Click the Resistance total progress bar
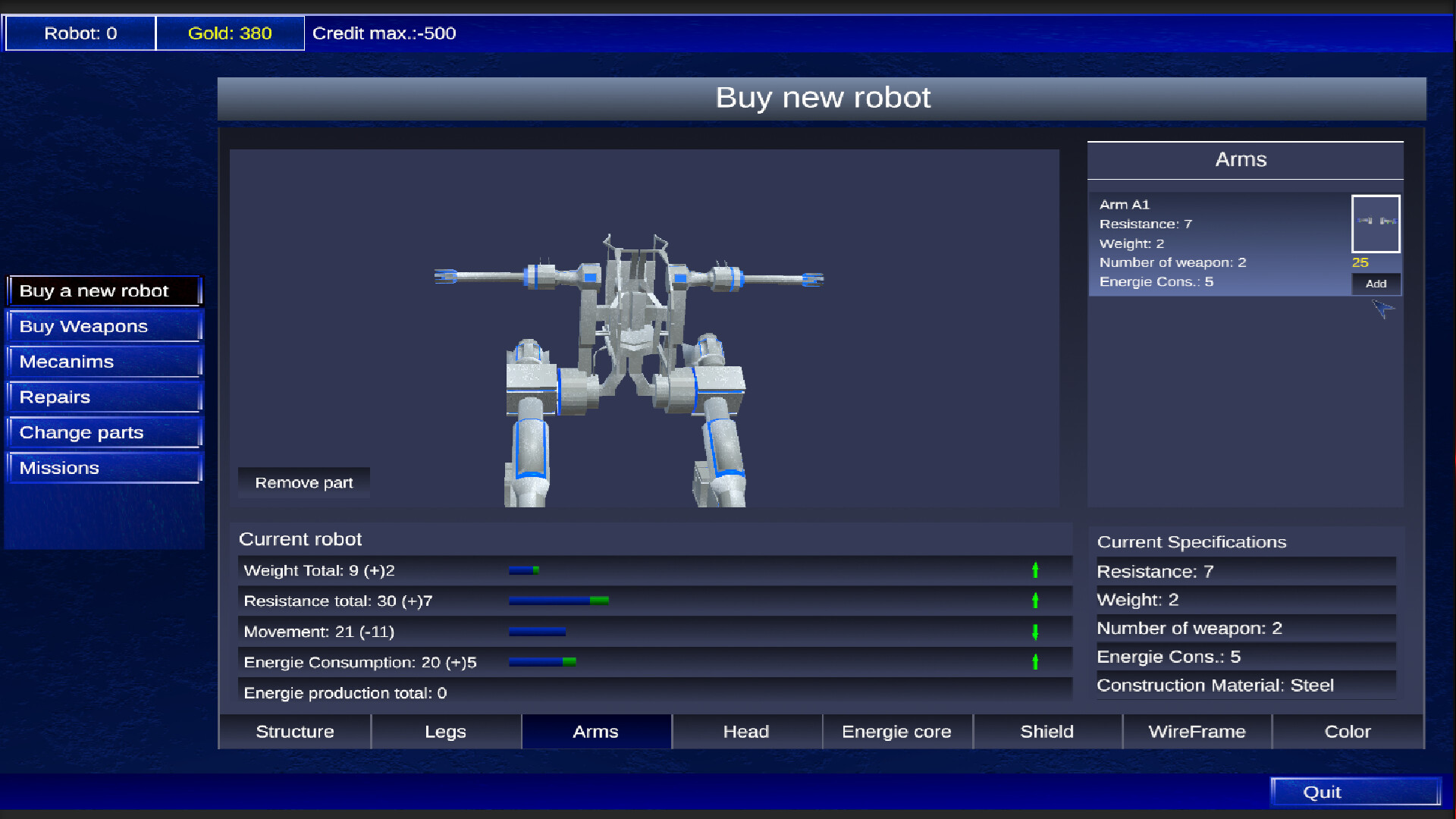This screenshot has height=819, width=1456. (x=559, y=600)
